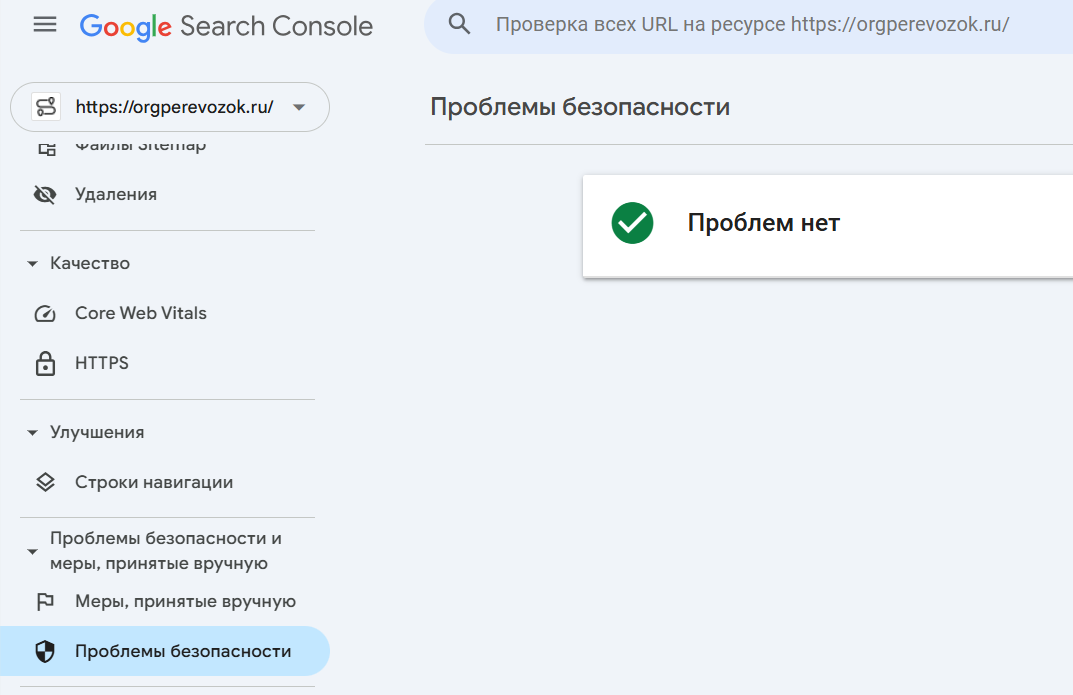Image resolution: width=1073 pixels, height=695 pixels.
Task: Click the security issues shield icon
Action: 45,652
